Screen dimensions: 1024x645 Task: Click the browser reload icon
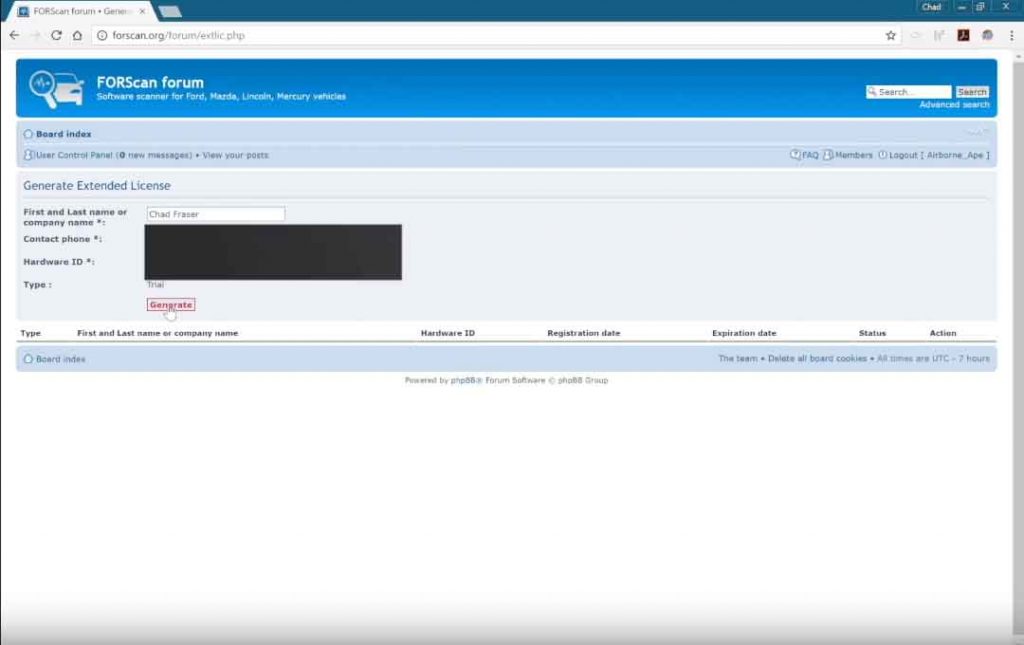(x=57, y=34)
